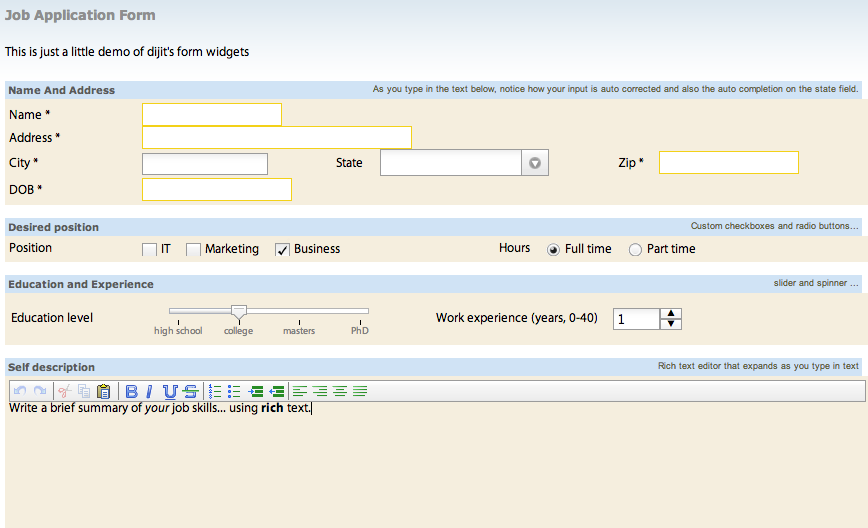Toggle bold formatting

pos(131,391)
